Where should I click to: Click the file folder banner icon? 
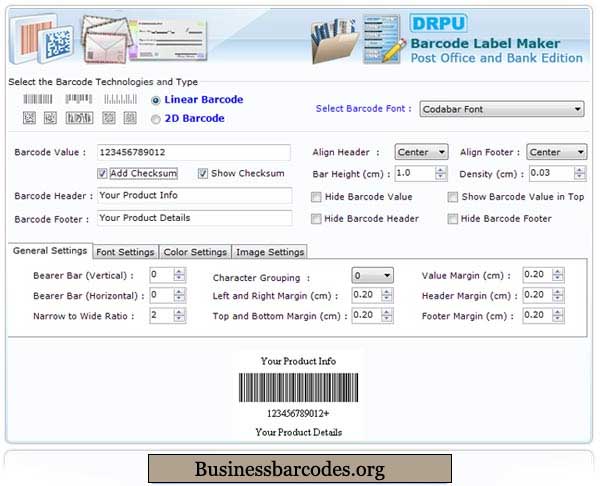[334, 41]
